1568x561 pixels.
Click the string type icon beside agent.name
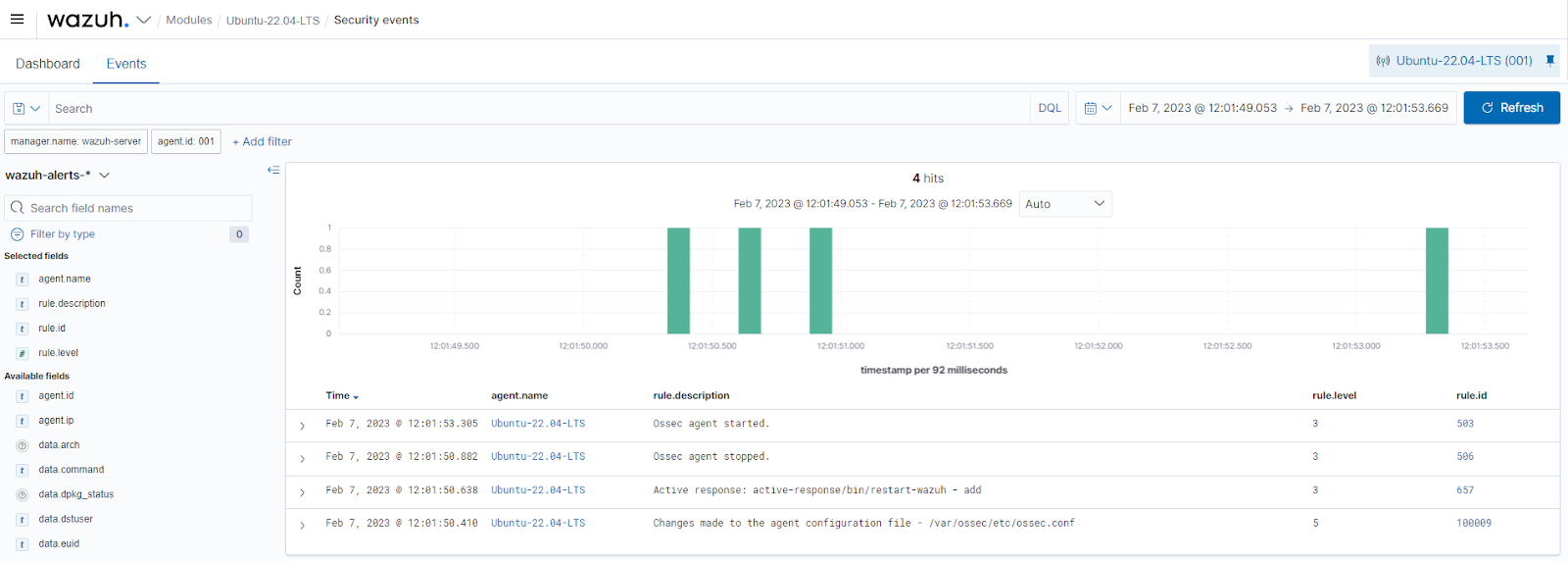click(22, 280)
